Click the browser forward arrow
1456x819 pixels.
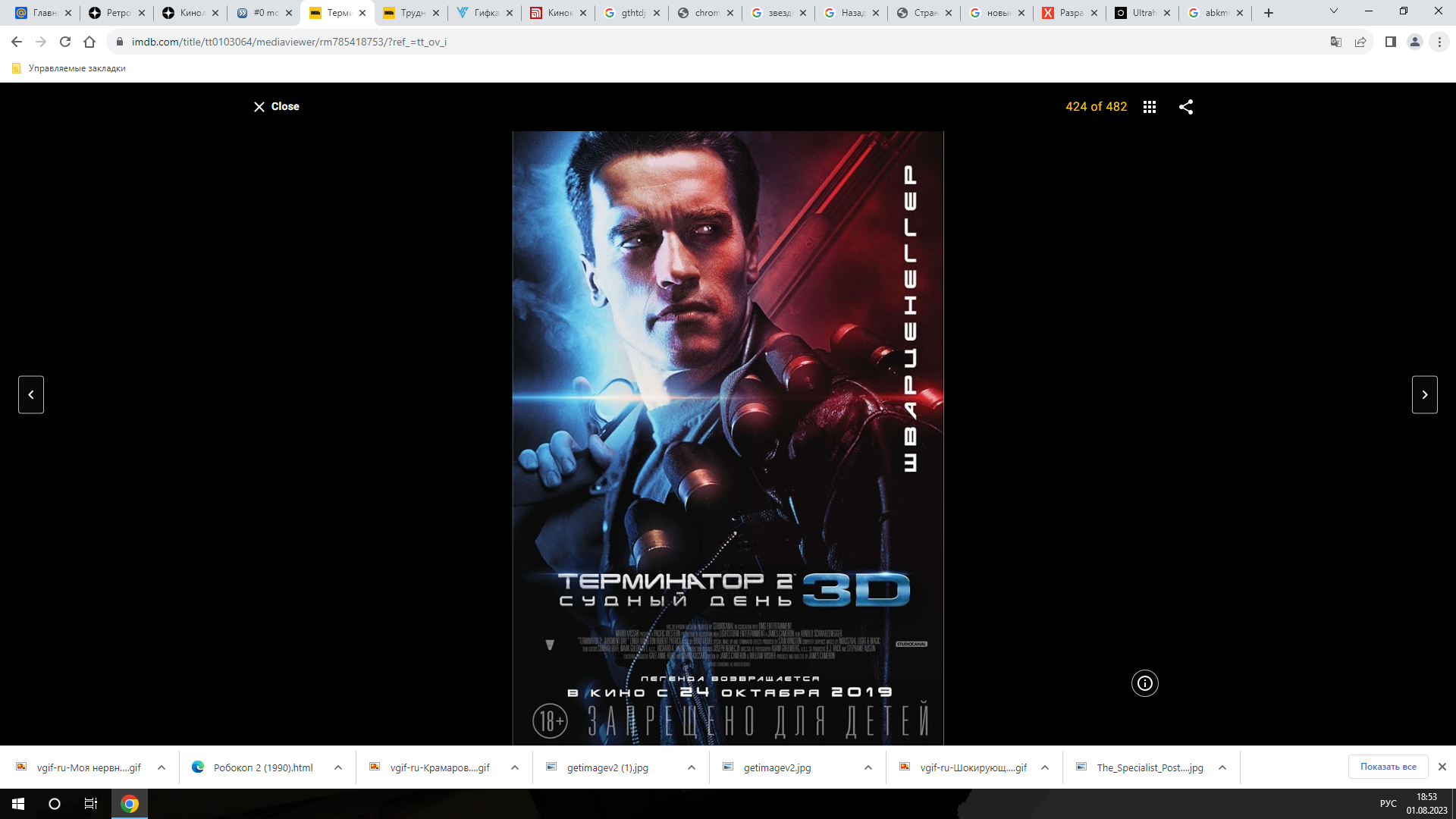(41, 42)
